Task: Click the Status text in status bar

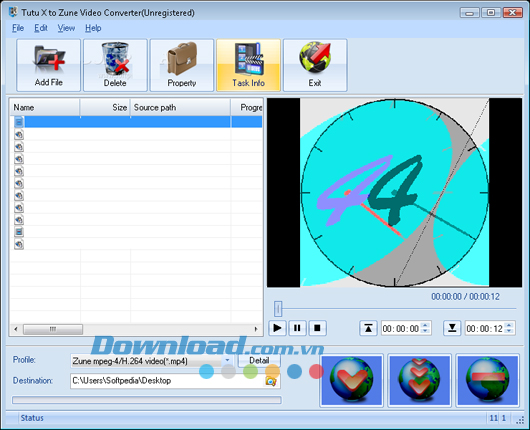Action: point(32,418)
